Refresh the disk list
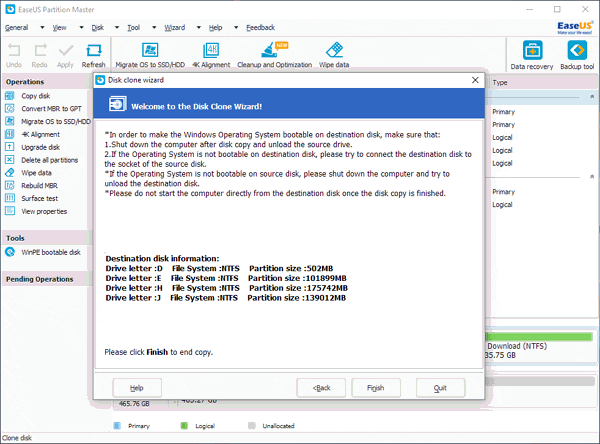The width and height of the screenshot is (600, 444). (93, 55)
